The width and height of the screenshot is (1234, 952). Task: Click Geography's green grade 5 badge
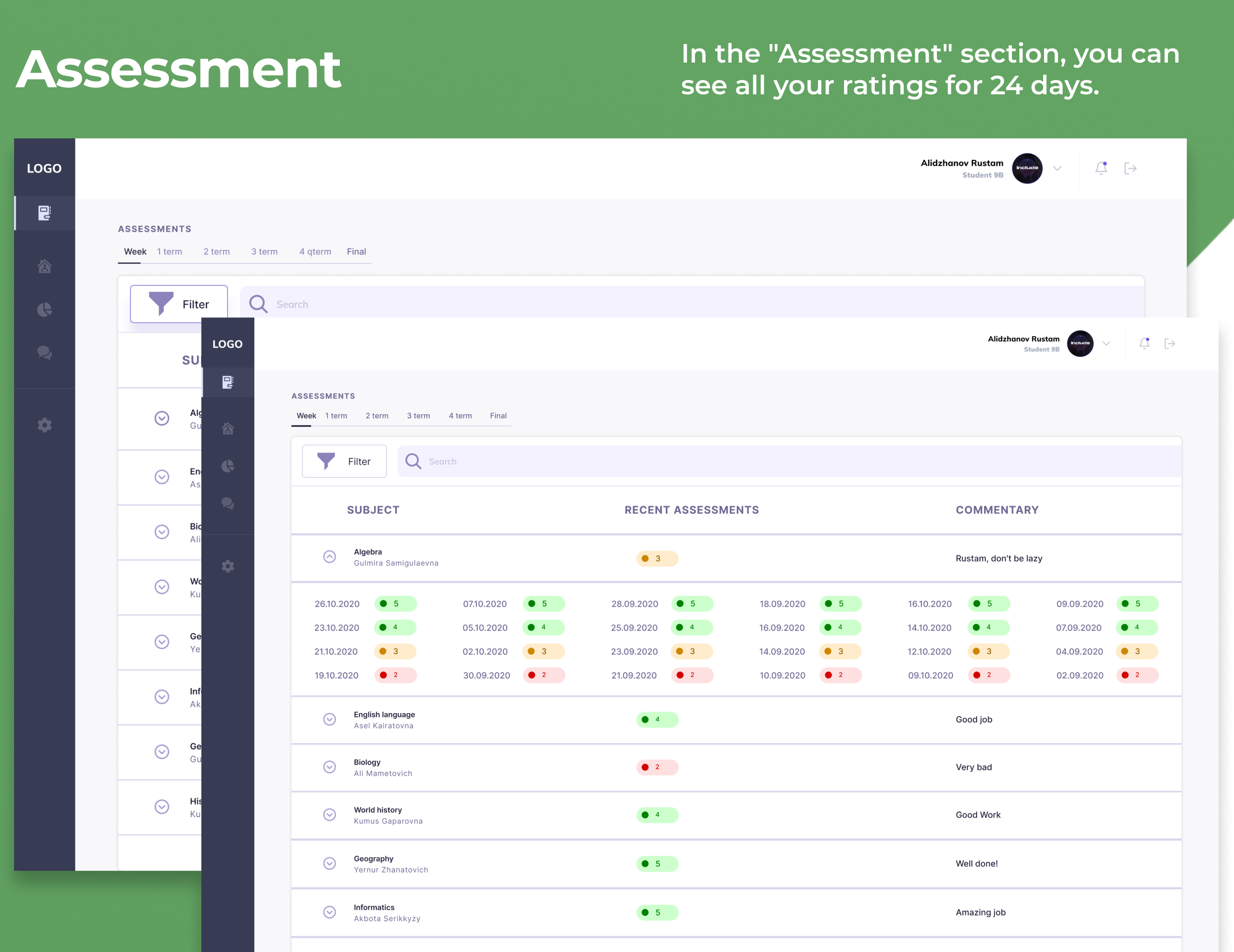click(657, 863)
